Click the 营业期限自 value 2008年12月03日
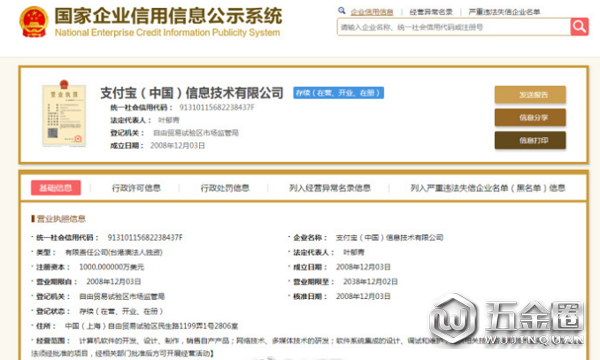This screenshot has height=360, width=600. coord(114,282)
